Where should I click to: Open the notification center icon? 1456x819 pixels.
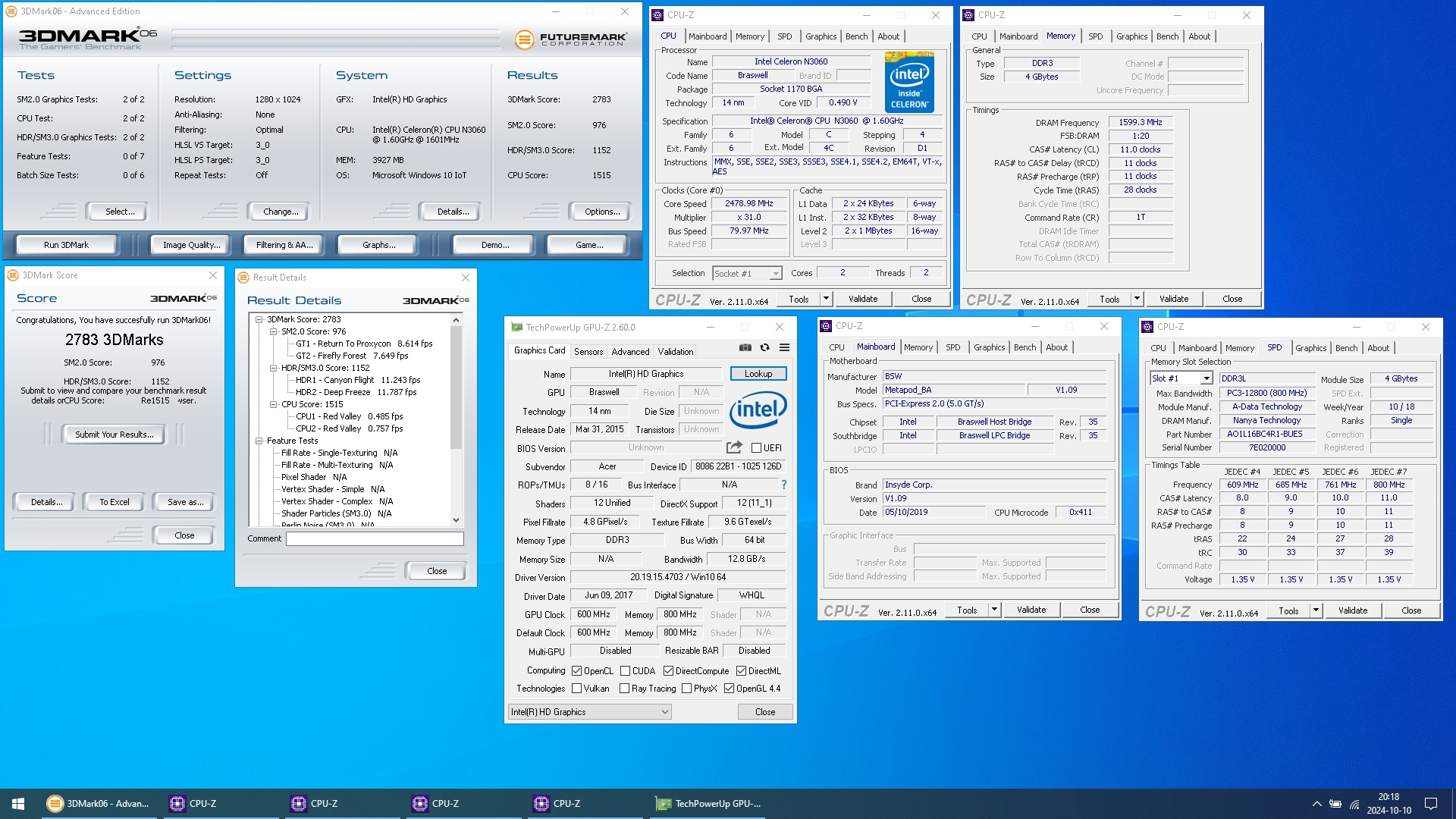pyautogui.click(x=1431, y=804)
